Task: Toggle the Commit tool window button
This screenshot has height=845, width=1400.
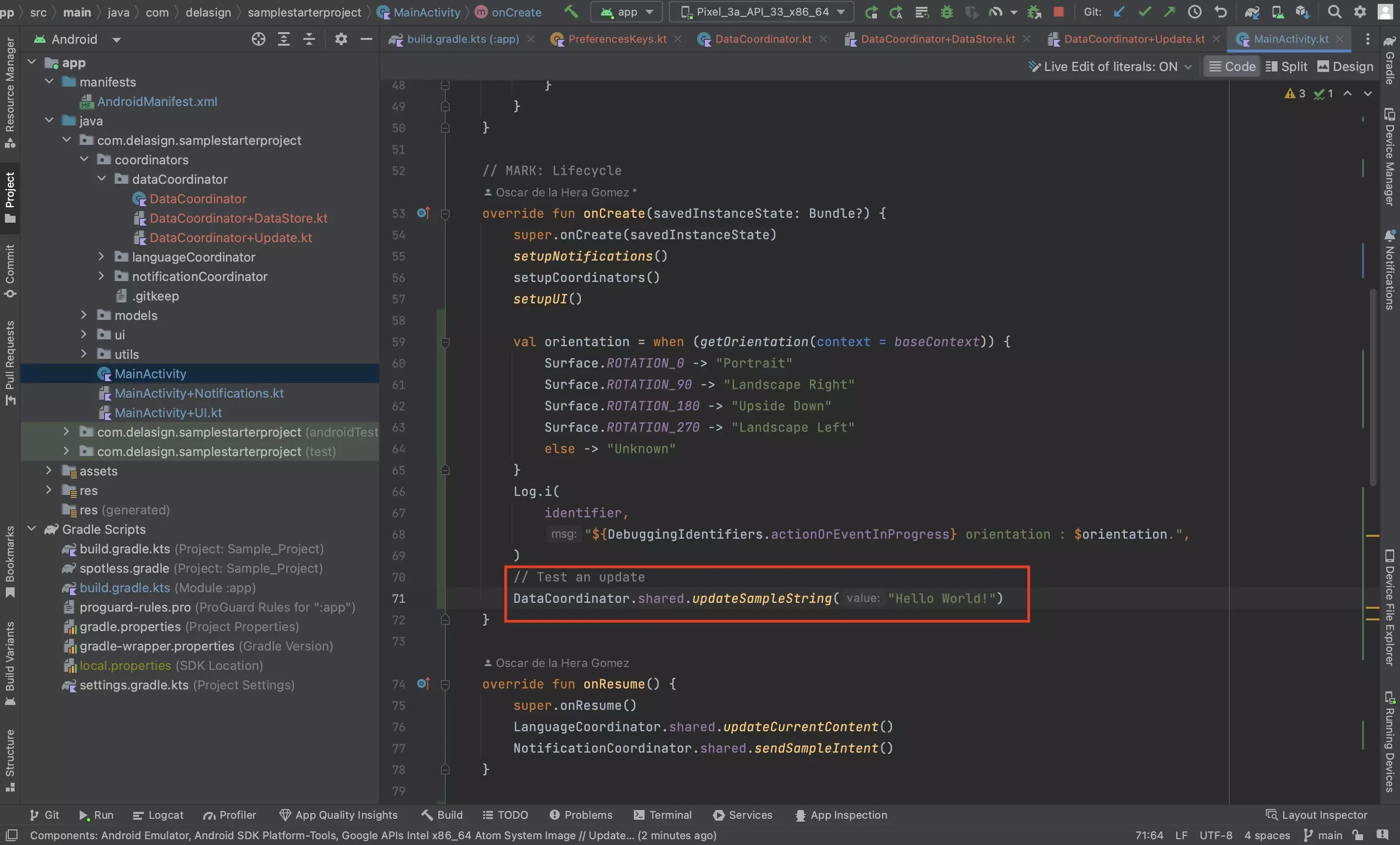Action: click(10, 270)
